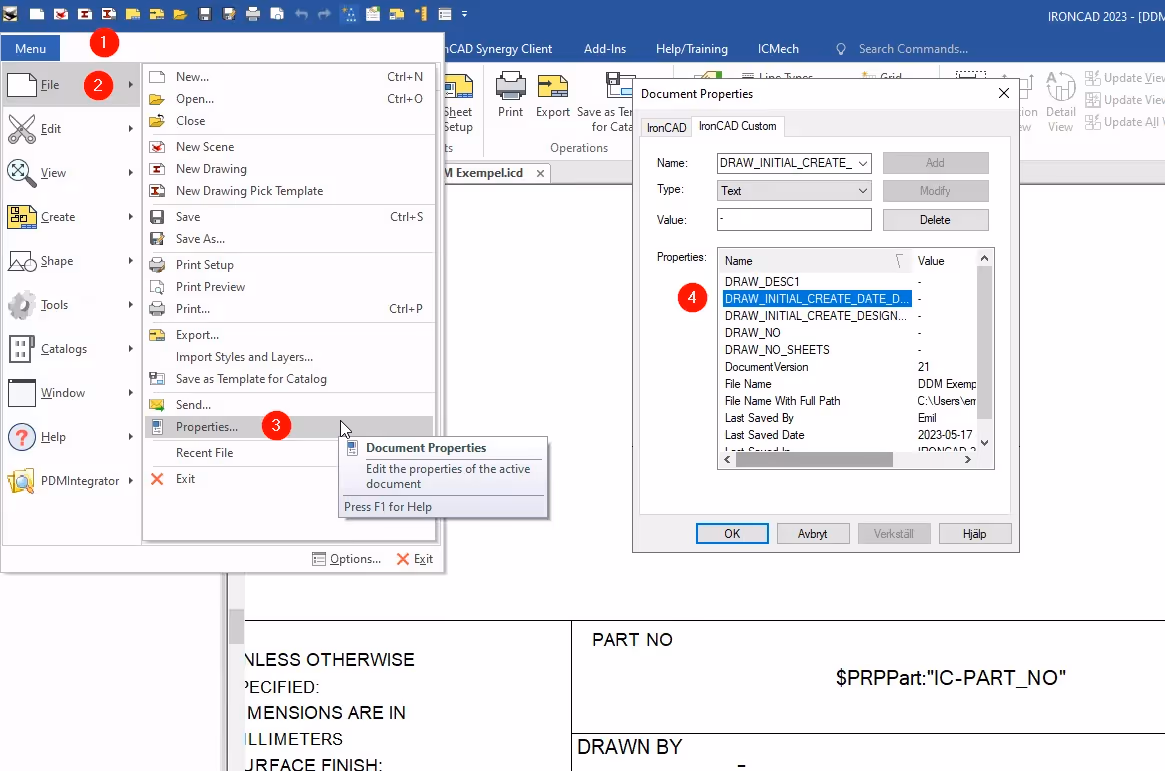
Task: Open the Name combo box dropdown
Action: click(x=863, y=163)
